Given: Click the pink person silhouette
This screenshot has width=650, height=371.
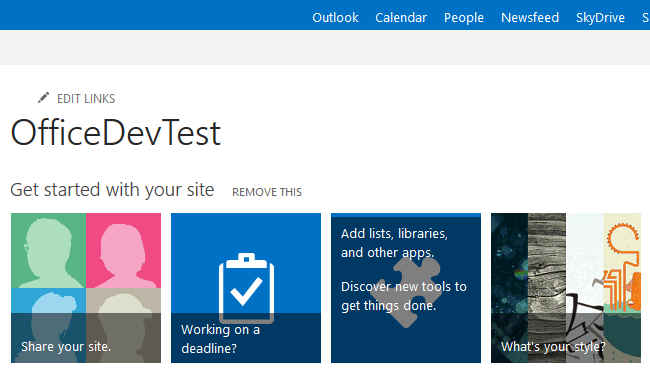Looking at the screenshot, I should pyautogui.click(x=124, y=251).
